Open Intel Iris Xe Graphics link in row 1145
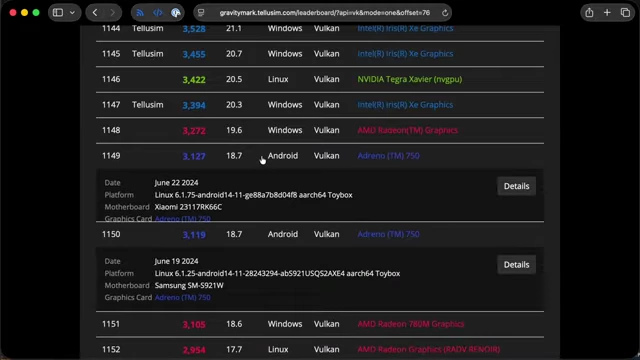The width and height of the screenshot is (640, 360). point(405,54)
